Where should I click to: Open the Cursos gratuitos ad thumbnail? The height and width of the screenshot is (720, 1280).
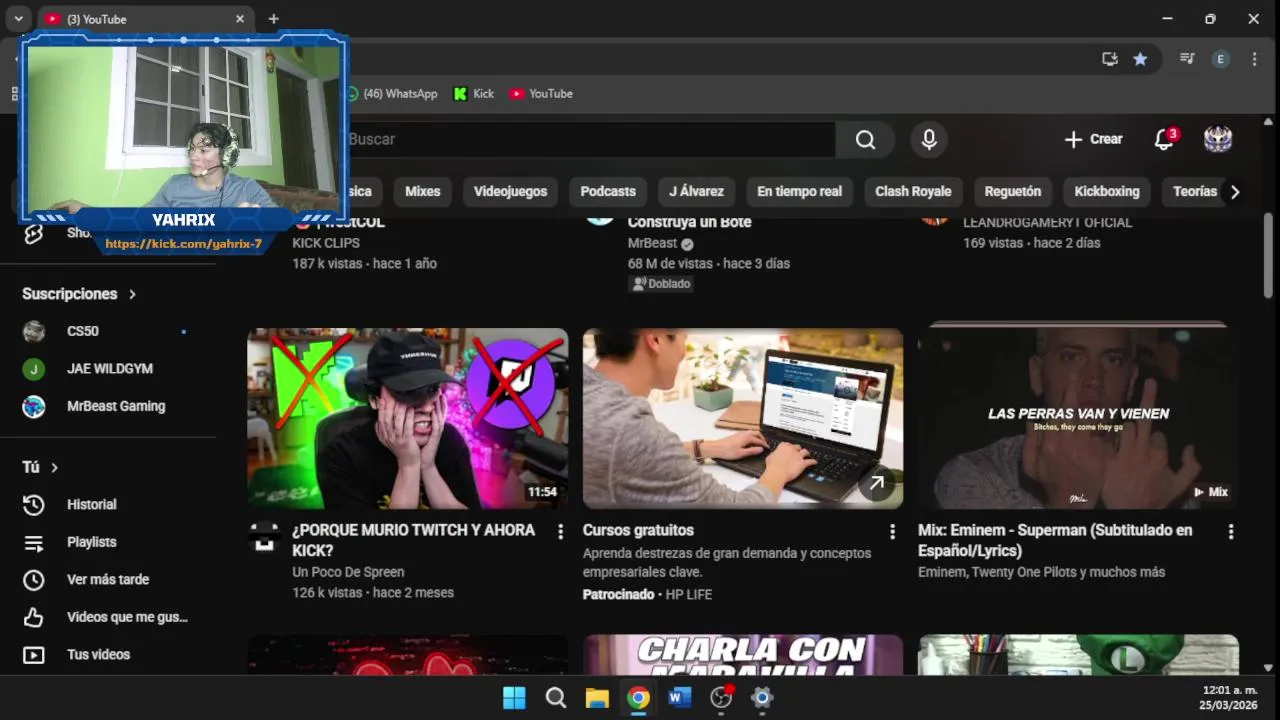[743, 419]
